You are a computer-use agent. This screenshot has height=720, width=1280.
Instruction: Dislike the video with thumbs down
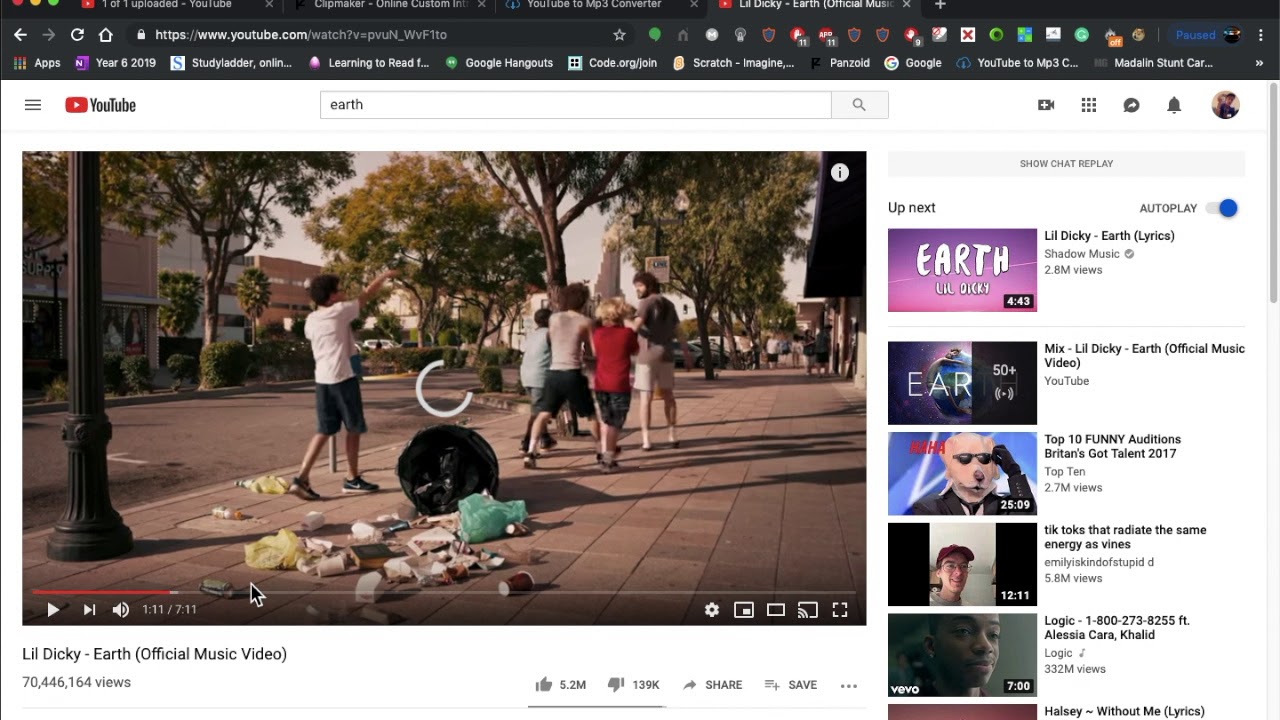616,685
